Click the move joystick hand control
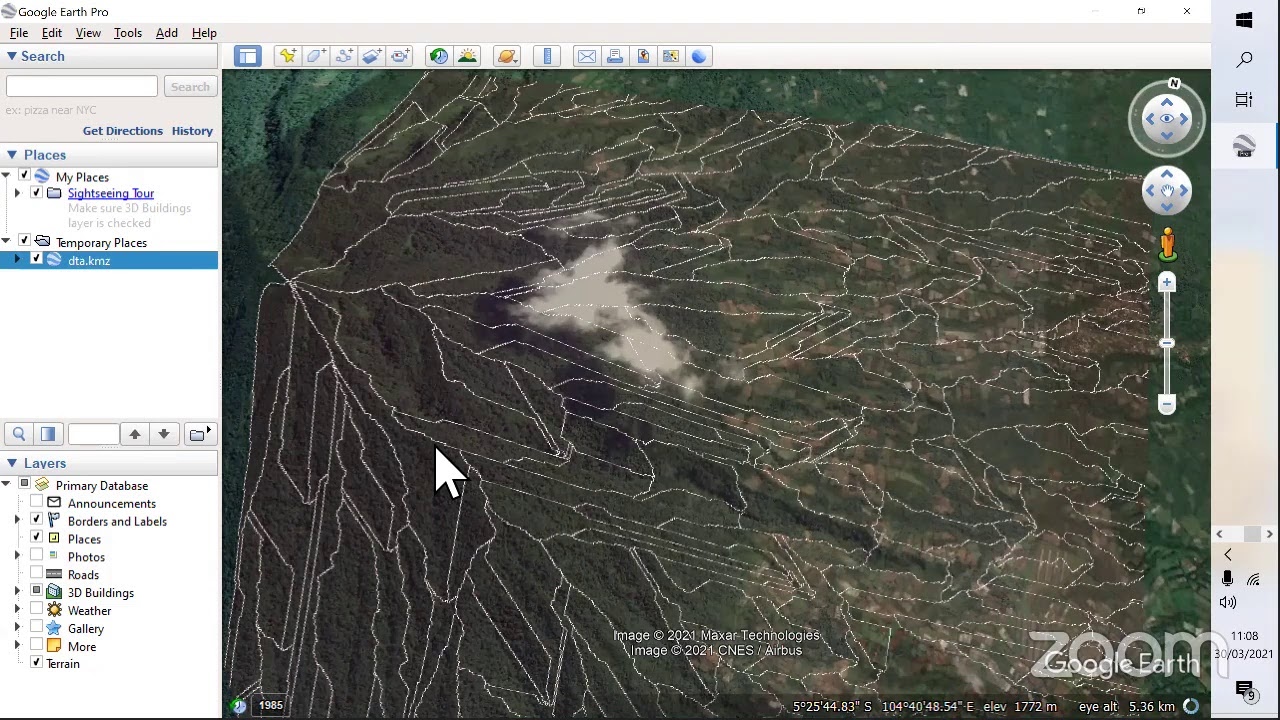The height and width of the screenshot is (720, 1280). (1167, 191)
